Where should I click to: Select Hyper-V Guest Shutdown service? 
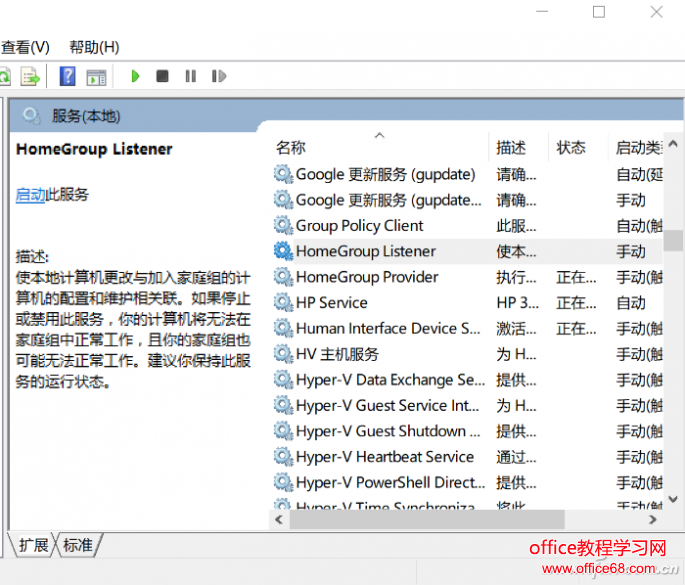[x=467, y=431]
